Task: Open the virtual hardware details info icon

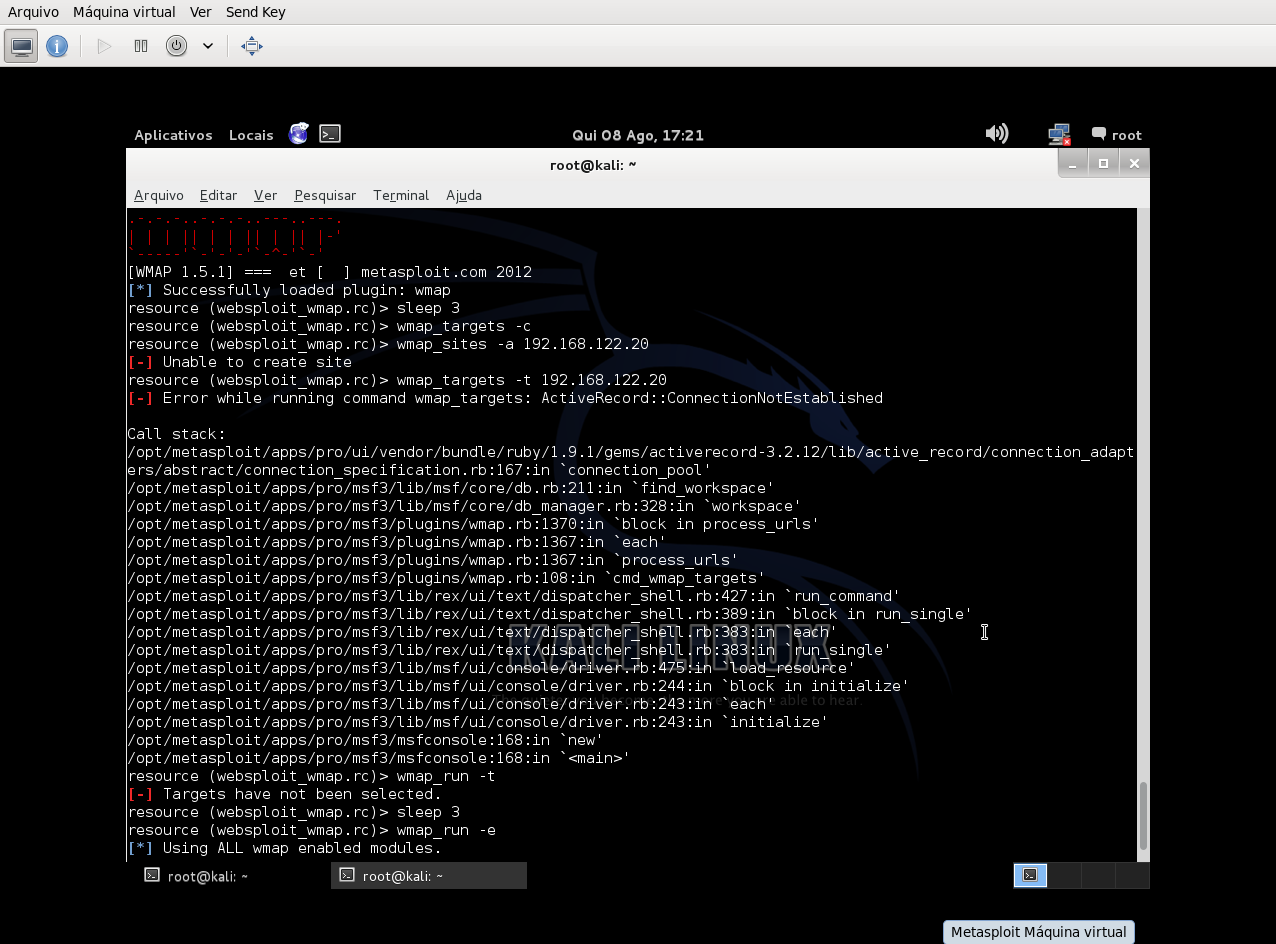Action: click(x=57, y=46)
